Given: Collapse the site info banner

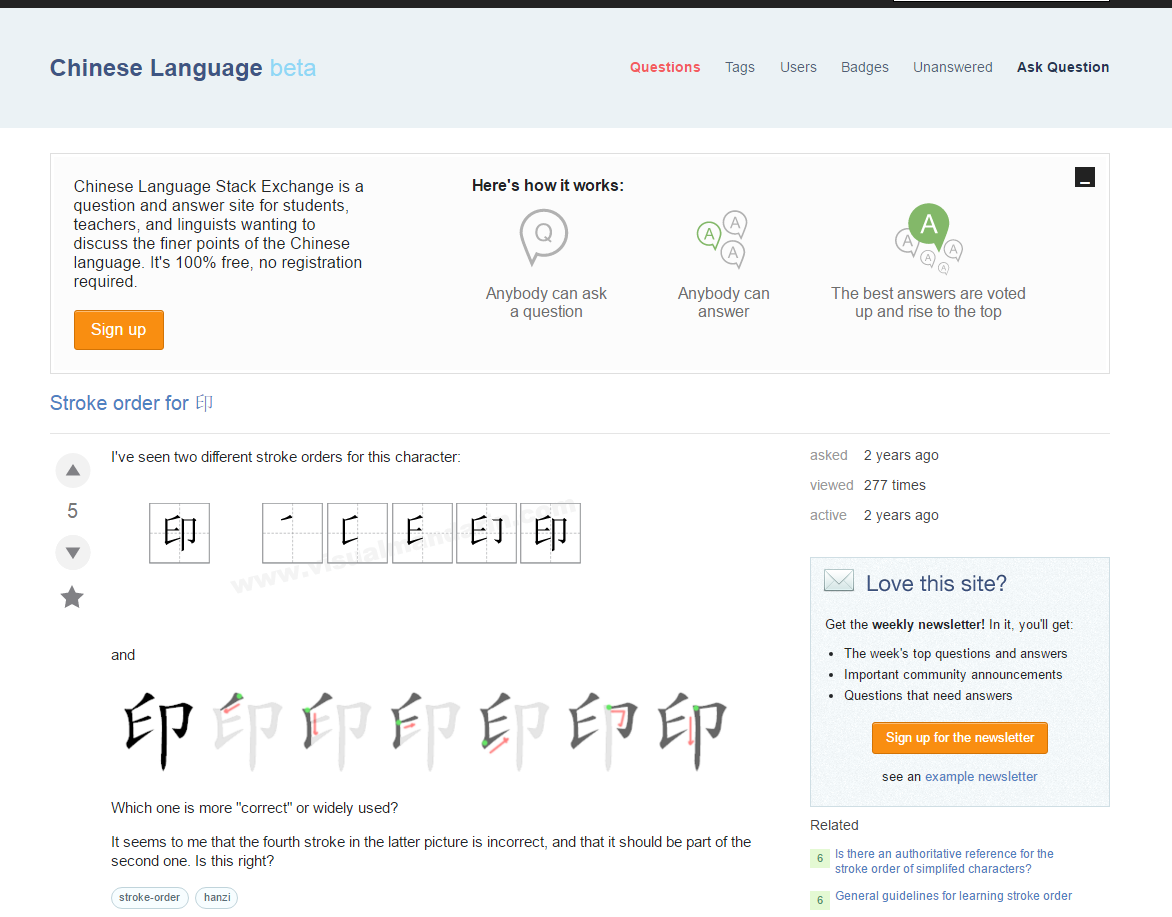Looking at the screenshot, I should pos(1085,177).
